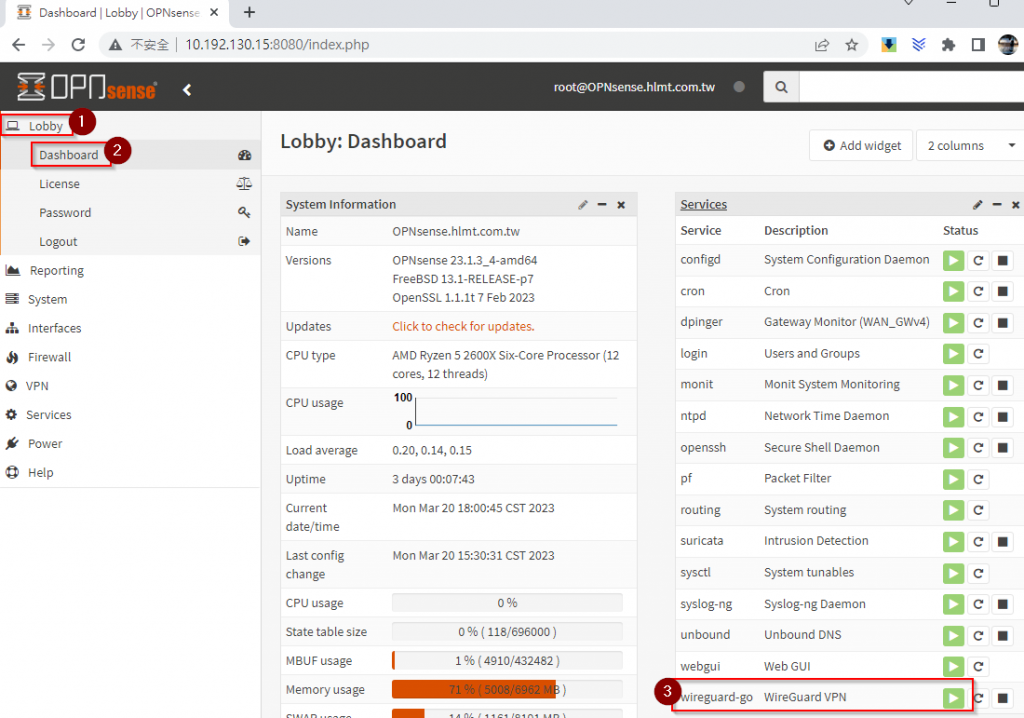Select Dashboard in the sidebar
This screenshot has height=718, width=1024.
69,155
